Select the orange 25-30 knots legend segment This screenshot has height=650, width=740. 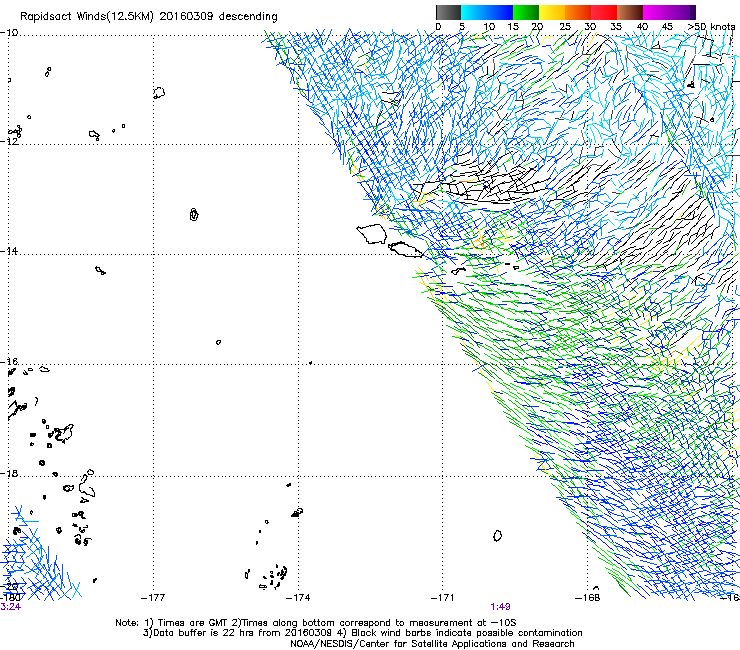(578, 12)
